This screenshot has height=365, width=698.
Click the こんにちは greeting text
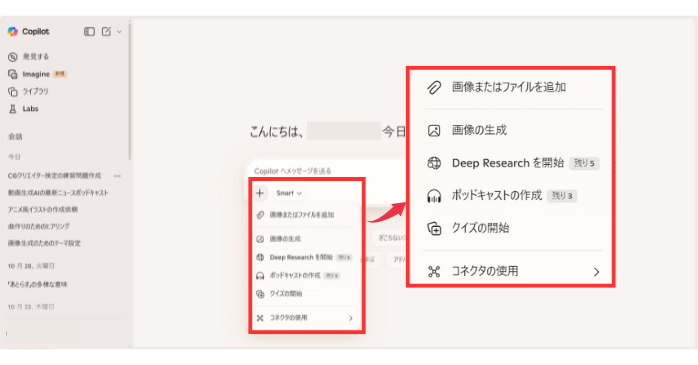pyautogui.click(x=277, y=132)
